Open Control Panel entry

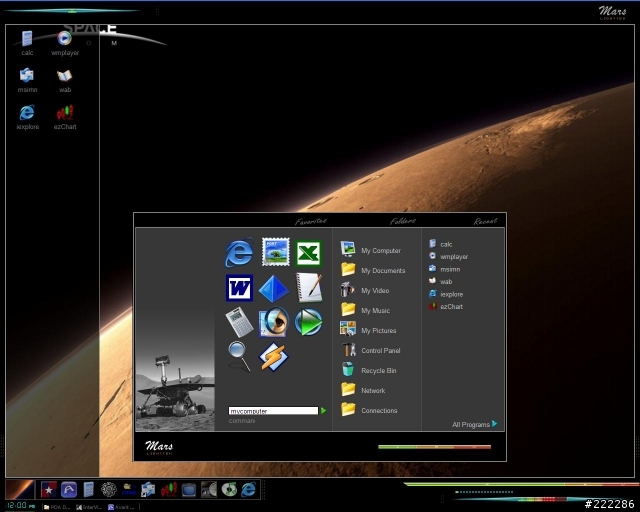click(371, 350)
